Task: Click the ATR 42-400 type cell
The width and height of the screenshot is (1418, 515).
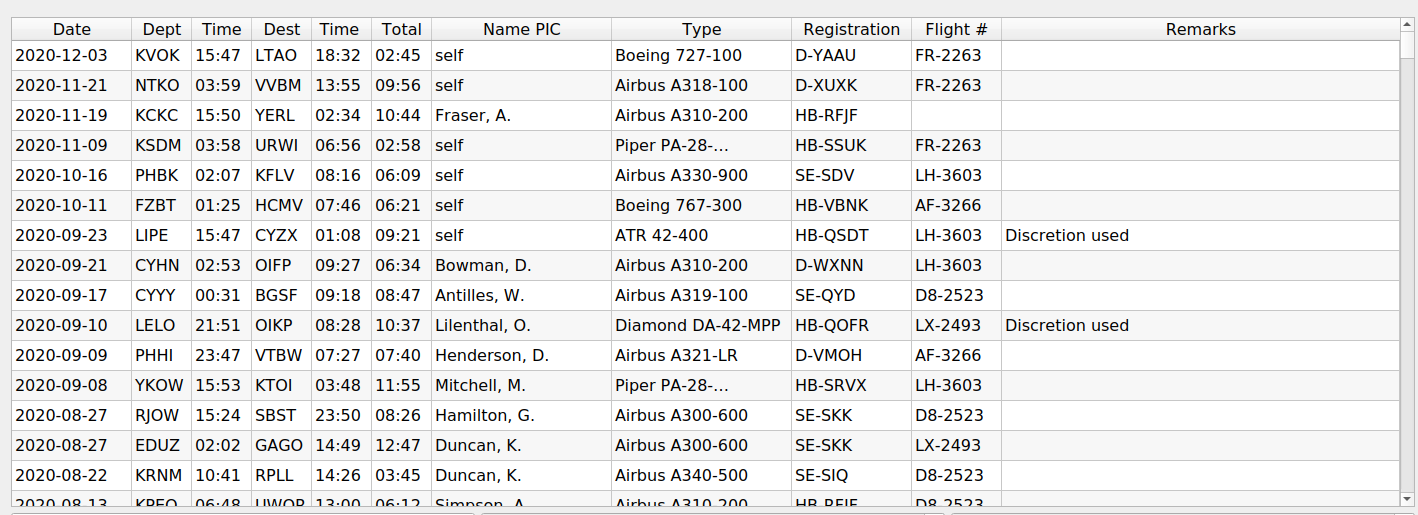Action: tap(702, 236)
